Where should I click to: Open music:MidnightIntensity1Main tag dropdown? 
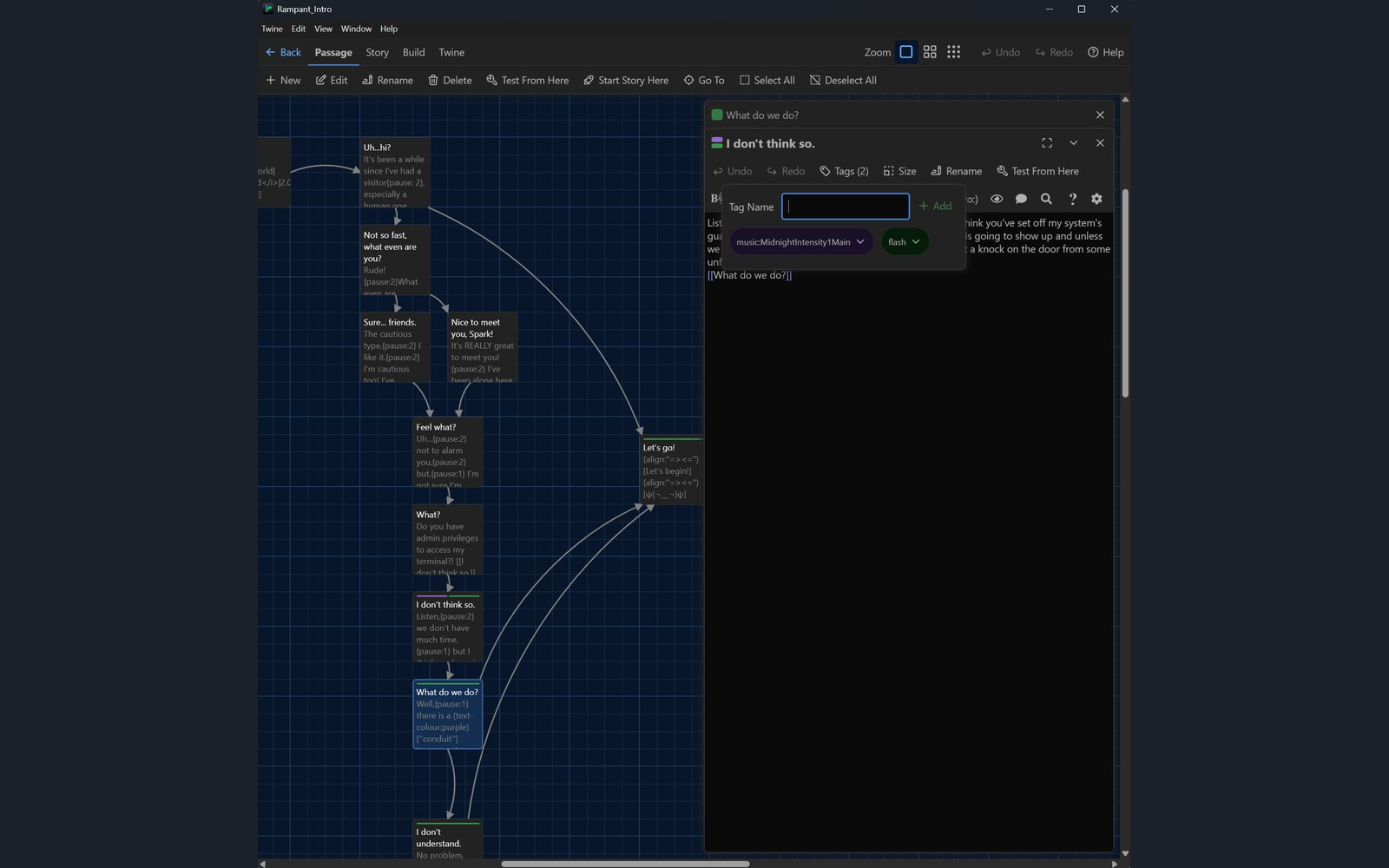click(800, 242)
